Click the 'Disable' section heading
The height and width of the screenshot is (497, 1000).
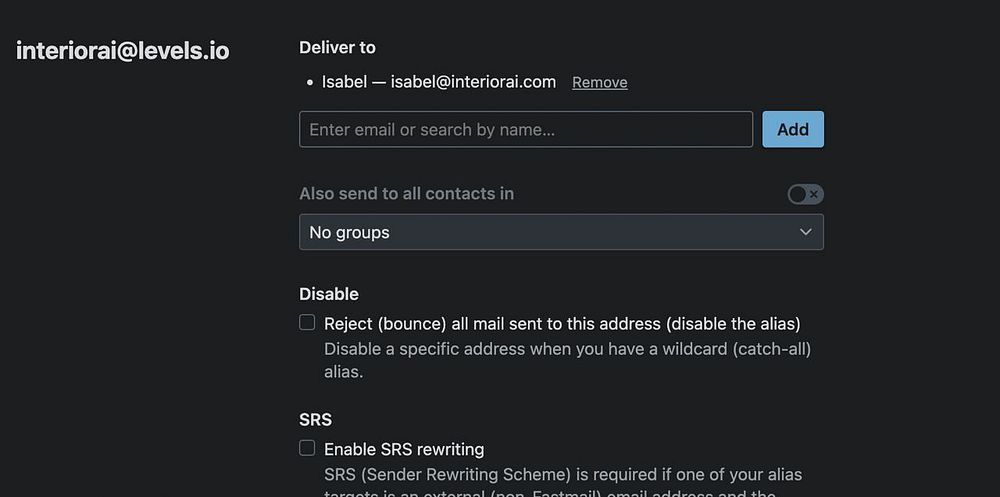point(329,294)
